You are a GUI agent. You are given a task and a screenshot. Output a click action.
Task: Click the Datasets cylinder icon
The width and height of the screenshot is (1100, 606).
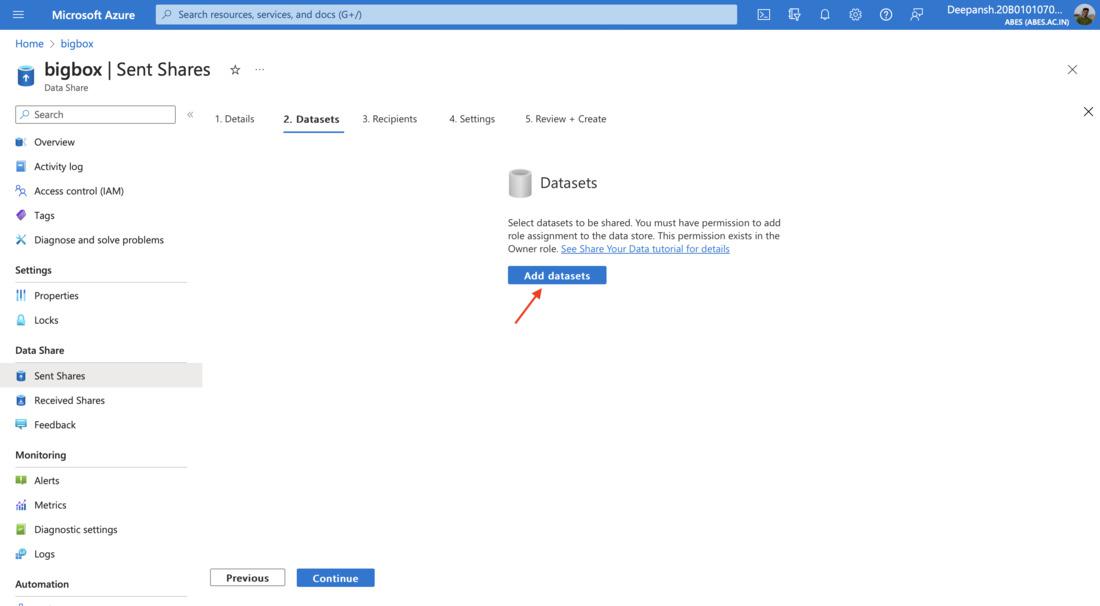click(520, 183)
